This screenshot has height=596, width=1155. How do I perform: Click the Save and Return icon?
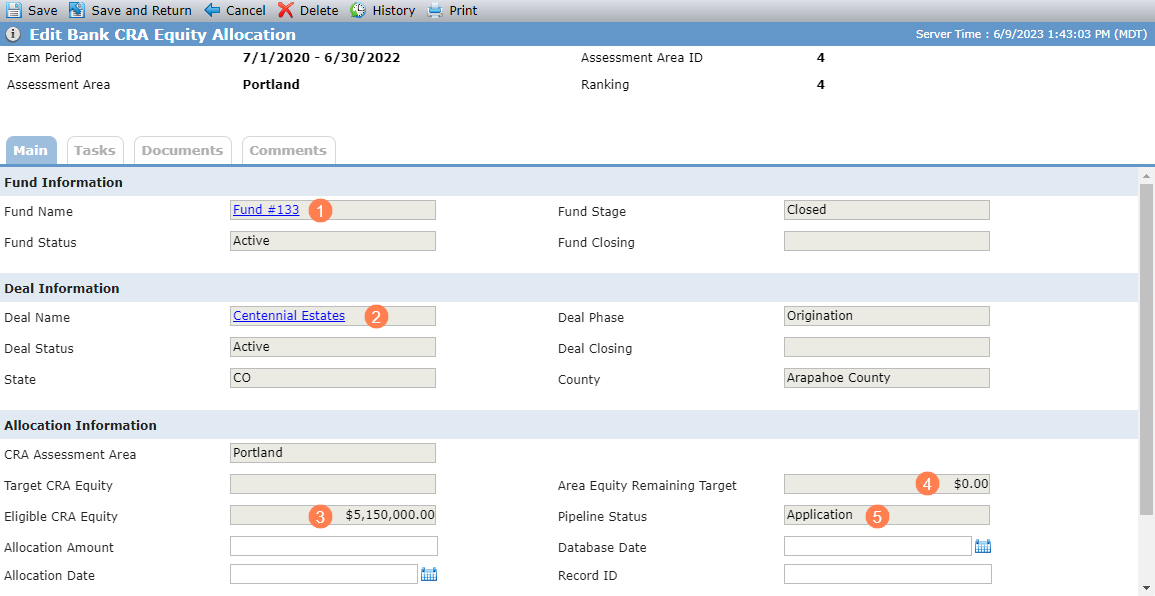coord(77,10)
